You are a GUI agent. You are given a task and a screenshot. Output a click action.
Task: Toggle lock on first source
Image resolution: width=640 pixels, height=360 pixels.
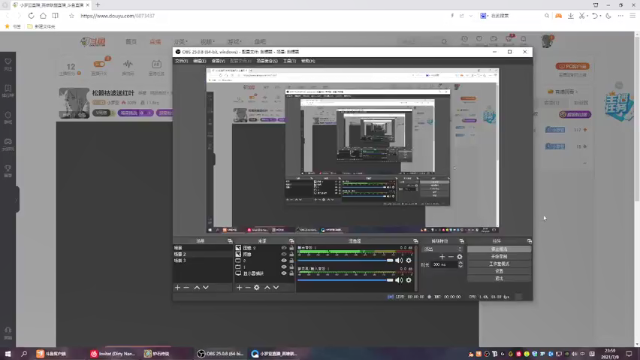pyautogui.click(x=291, y=248)
